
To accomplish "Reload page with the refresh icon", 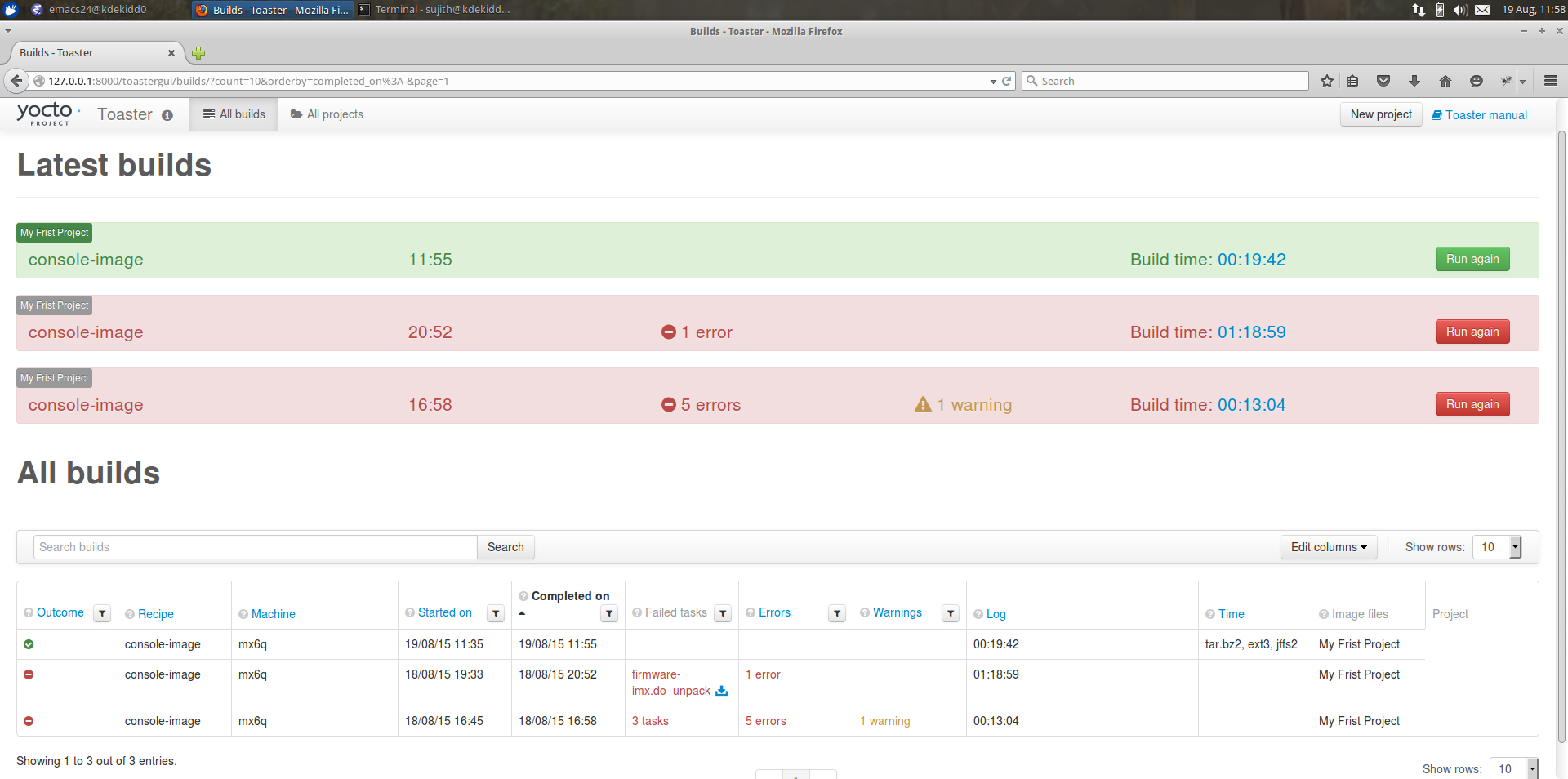I will click(1007, 81).
